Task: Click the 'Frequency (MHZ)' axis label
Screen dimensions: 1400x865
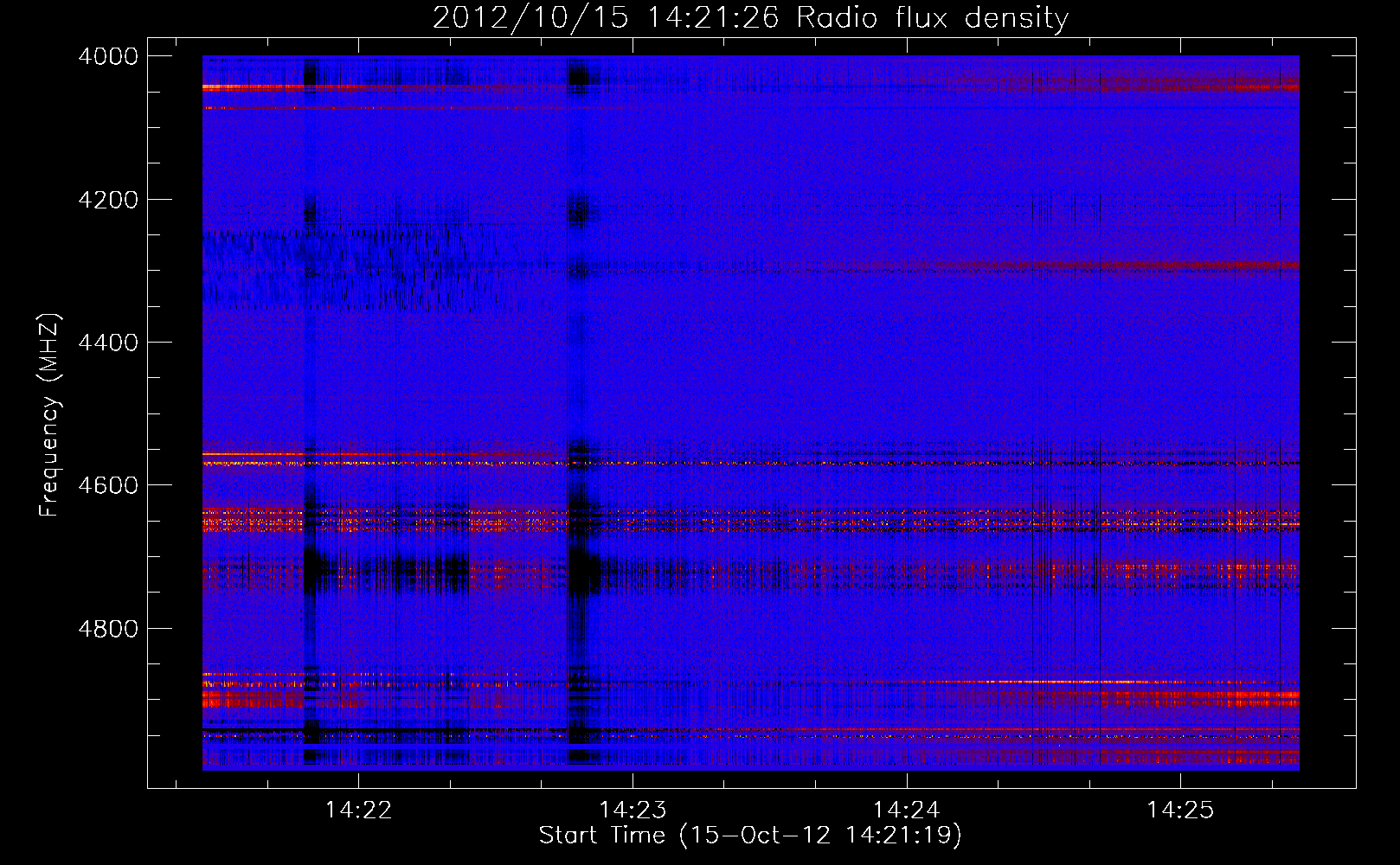Action: (50, 415)
